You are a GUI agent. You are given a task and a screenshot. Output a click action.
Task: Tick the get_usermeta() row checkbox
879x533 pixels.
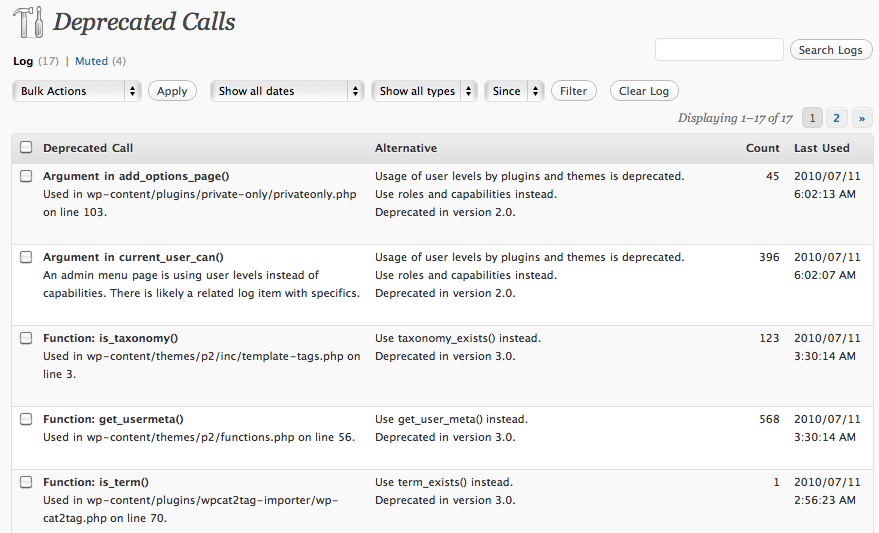[x=26, y=419]
